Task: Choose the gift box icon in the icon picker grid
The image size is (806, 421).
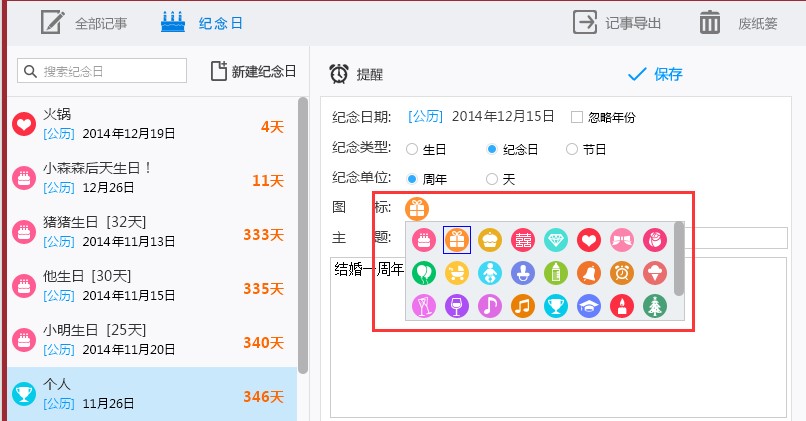Action: pyautogui.click(x=456, y=240)
